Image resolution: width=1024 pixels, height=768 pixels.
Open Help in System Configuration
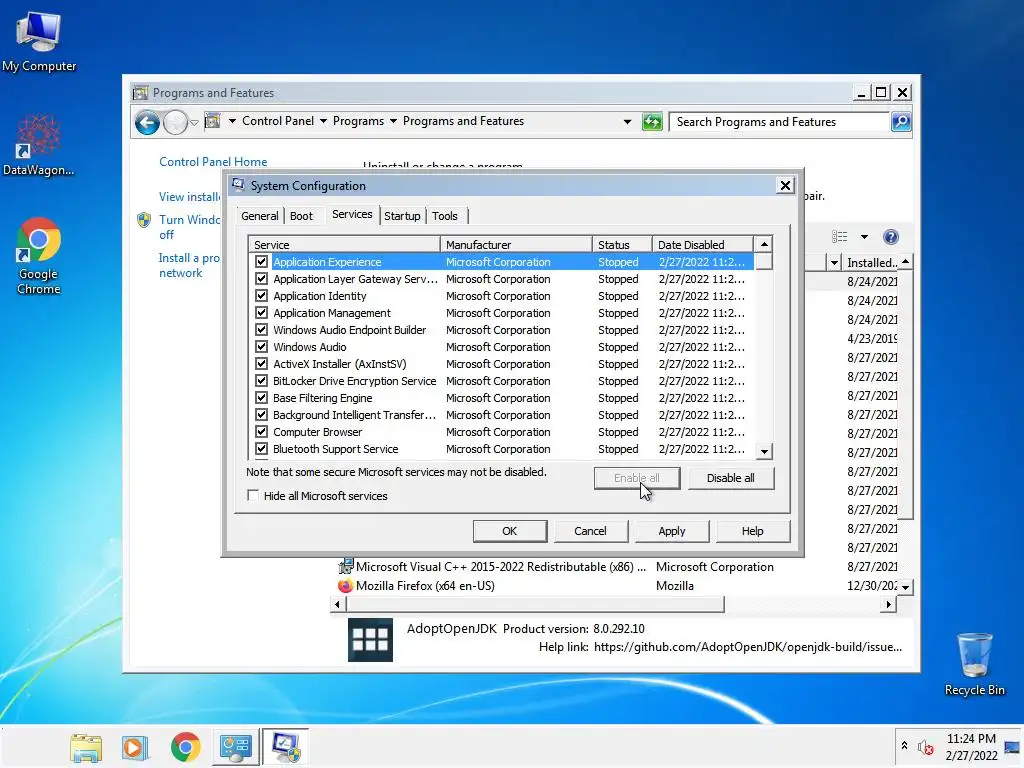point(752,531)
